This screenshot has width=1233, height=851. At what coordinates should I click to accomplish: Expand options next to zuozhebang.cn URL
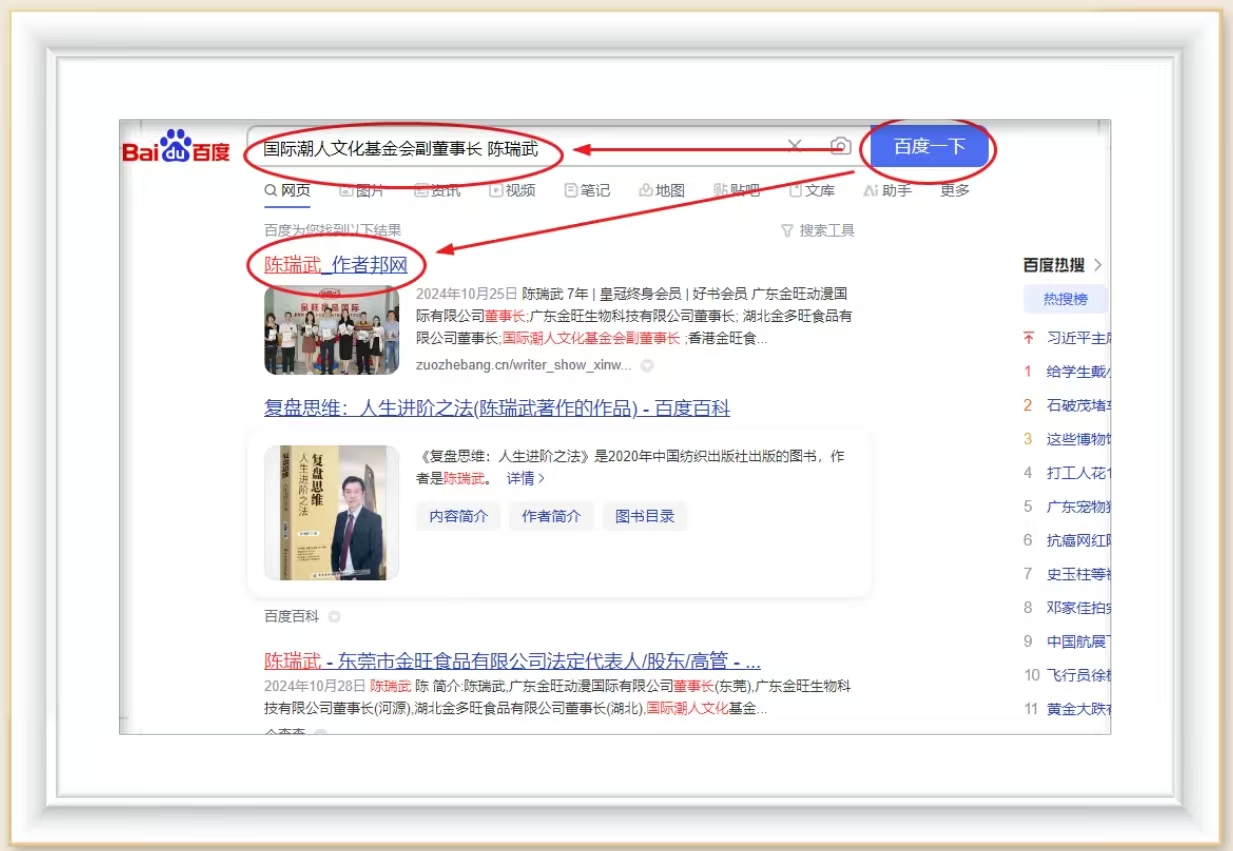(x=647, y=366)
